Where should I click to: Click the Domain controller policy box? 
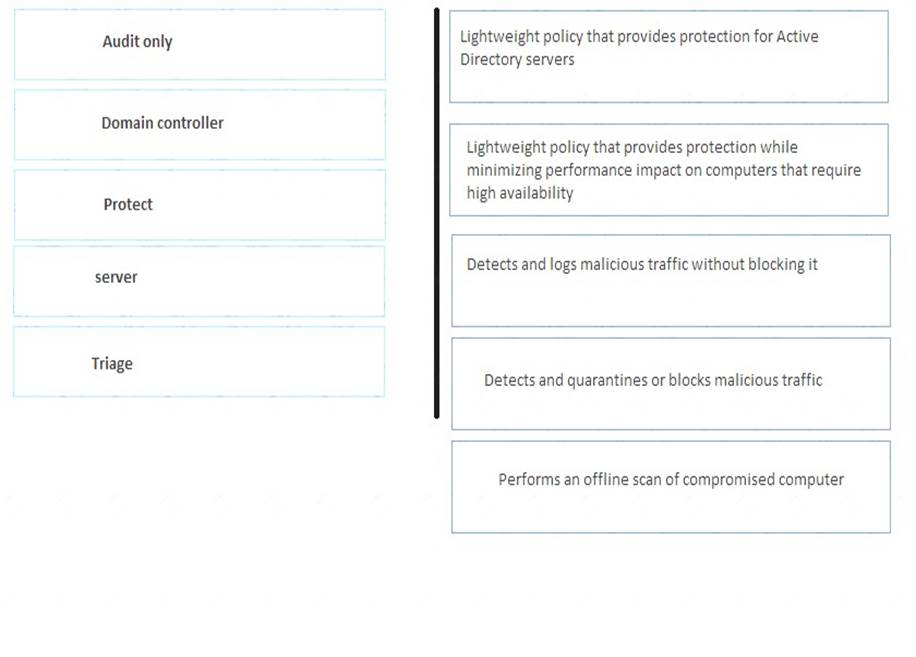click(200, 124)
